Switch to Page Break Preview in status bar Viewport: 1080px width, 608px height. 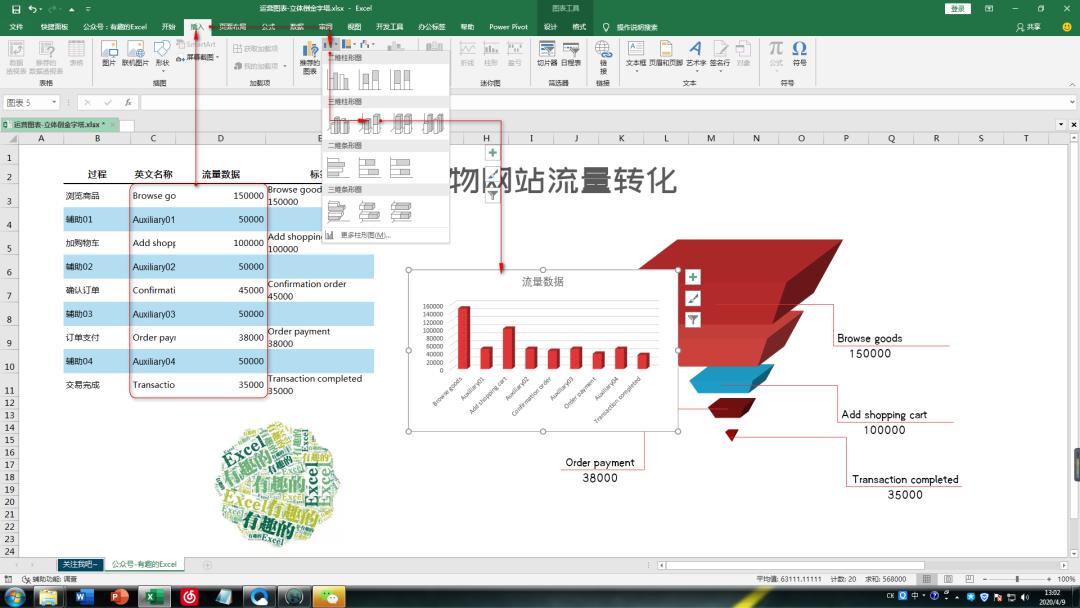970,578
